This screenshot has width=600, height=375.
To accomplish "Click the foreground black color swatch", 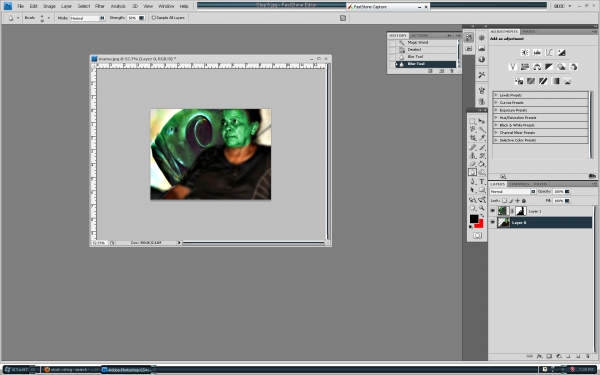I will (x=474, y=219).
